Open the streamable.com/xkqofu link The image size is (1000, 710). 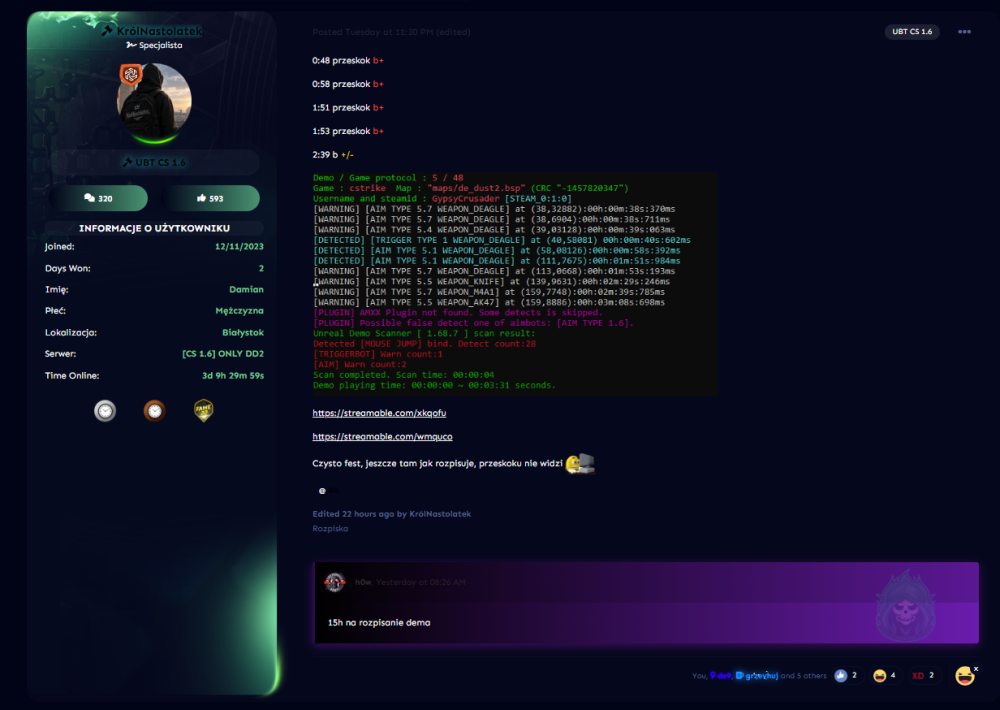379,413
